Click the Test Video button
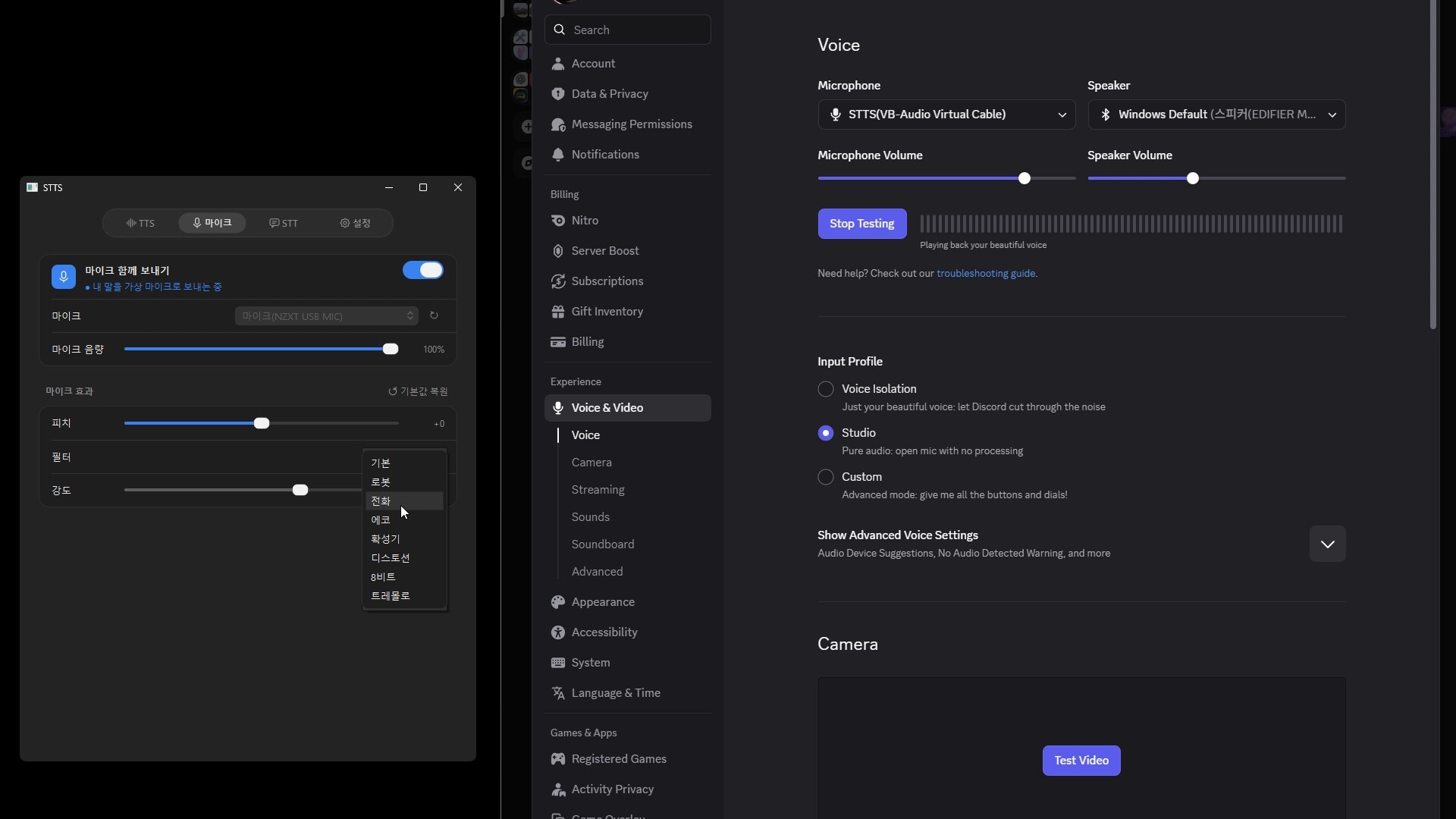Viewport: 1456px width, 819px height. tap(1081, 761)
